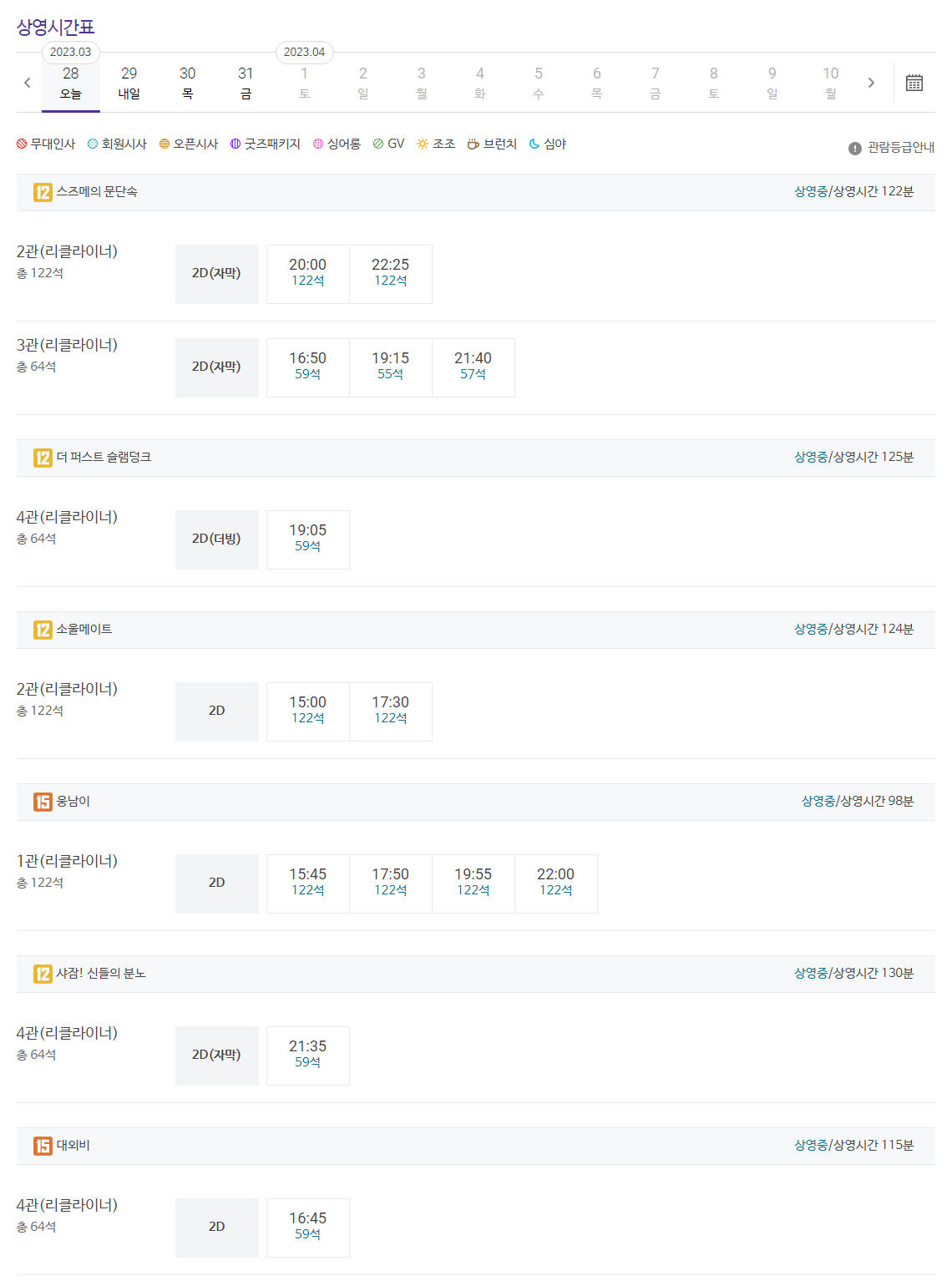Select the 30 목 date tab
This screenshot has width=952, height=1281.
(x=188, y=83)
